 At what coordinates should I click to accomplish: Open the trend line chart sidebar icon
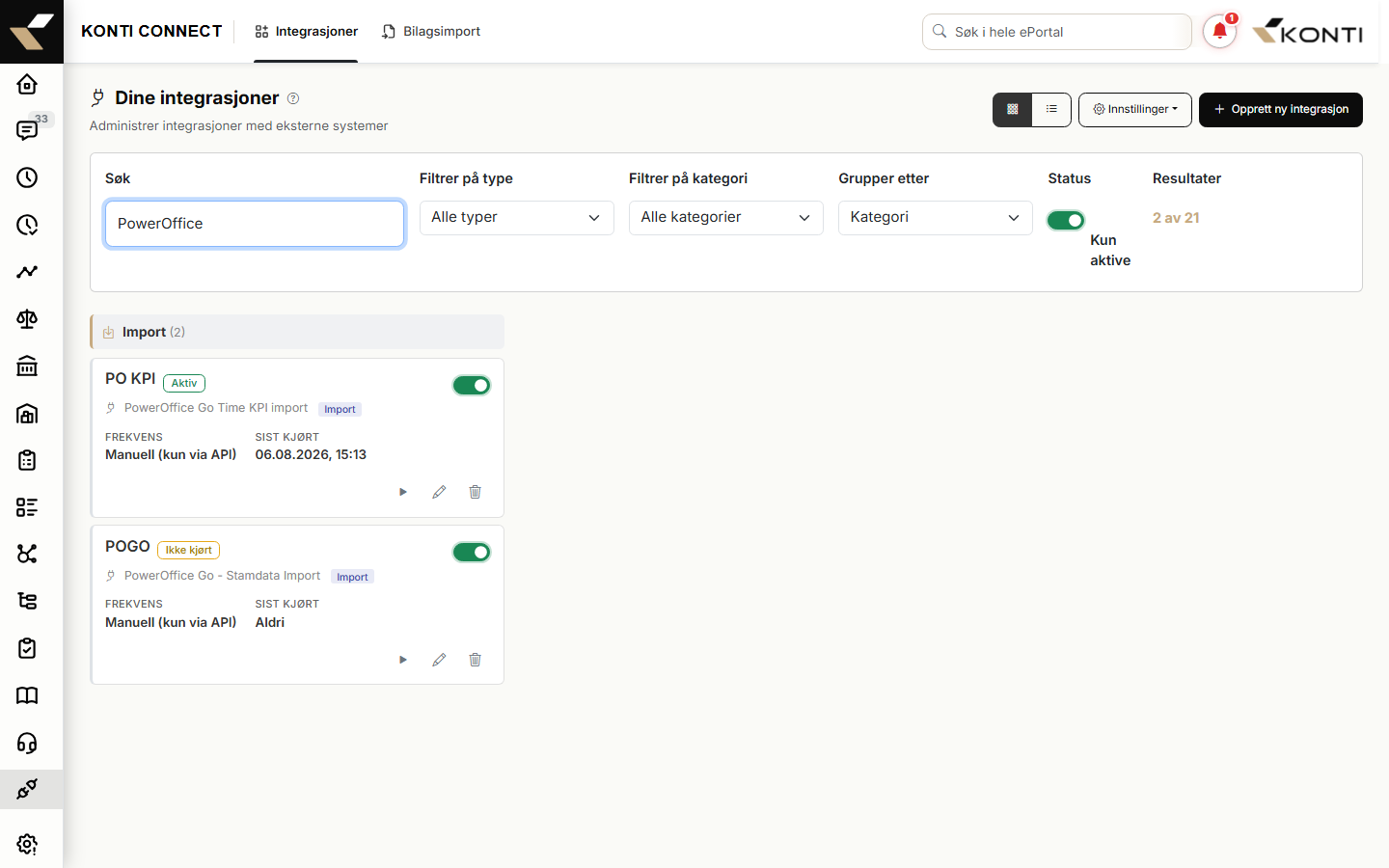pos(27,272)
